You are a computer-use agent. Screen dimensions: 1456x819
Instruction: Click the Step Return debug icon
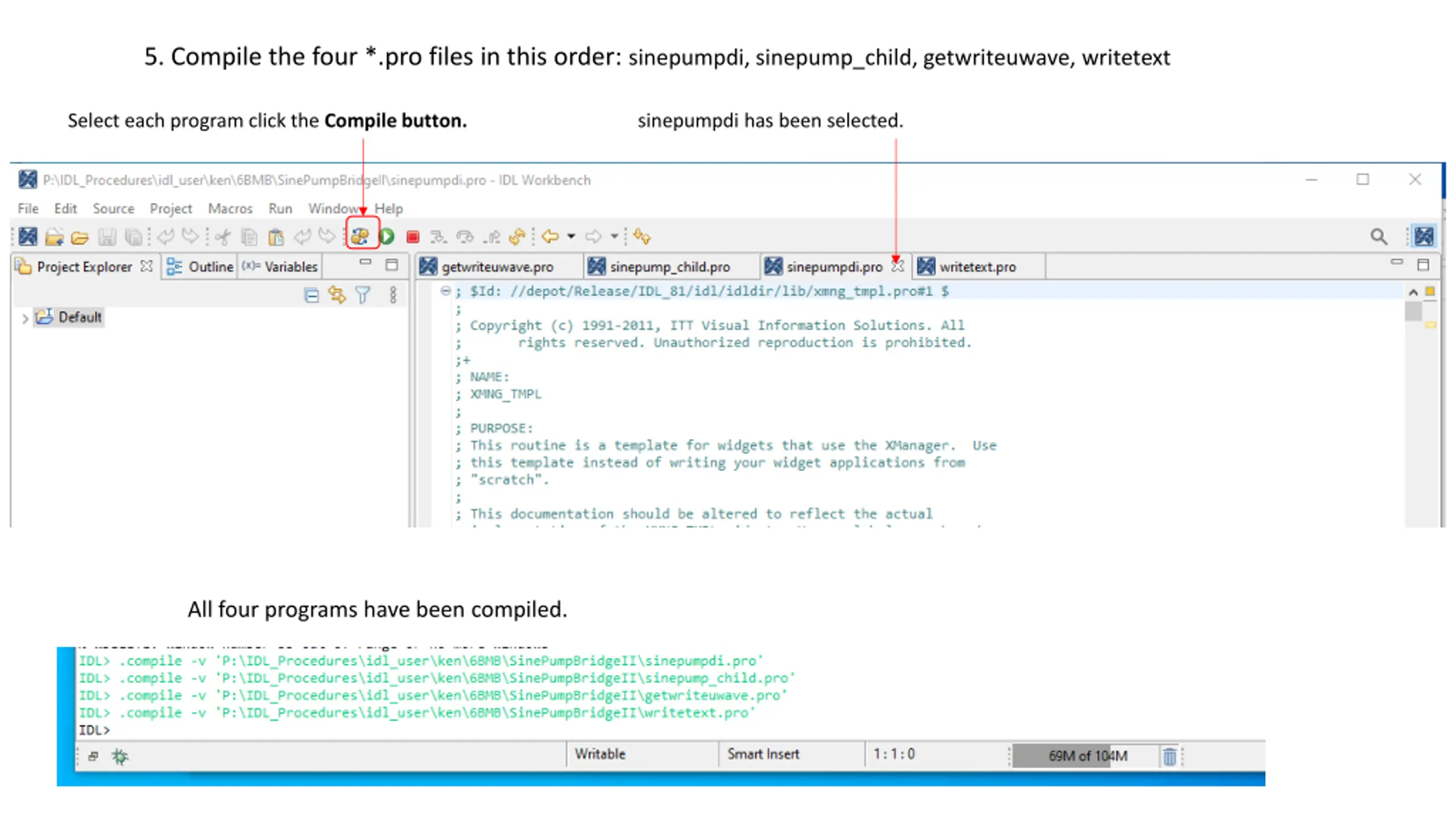(491, 237)
